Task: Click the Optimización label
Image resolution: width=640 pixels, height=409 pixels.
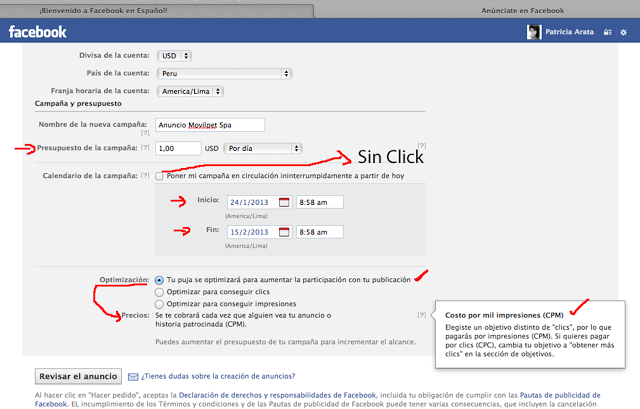Action: tap(124, 280)
